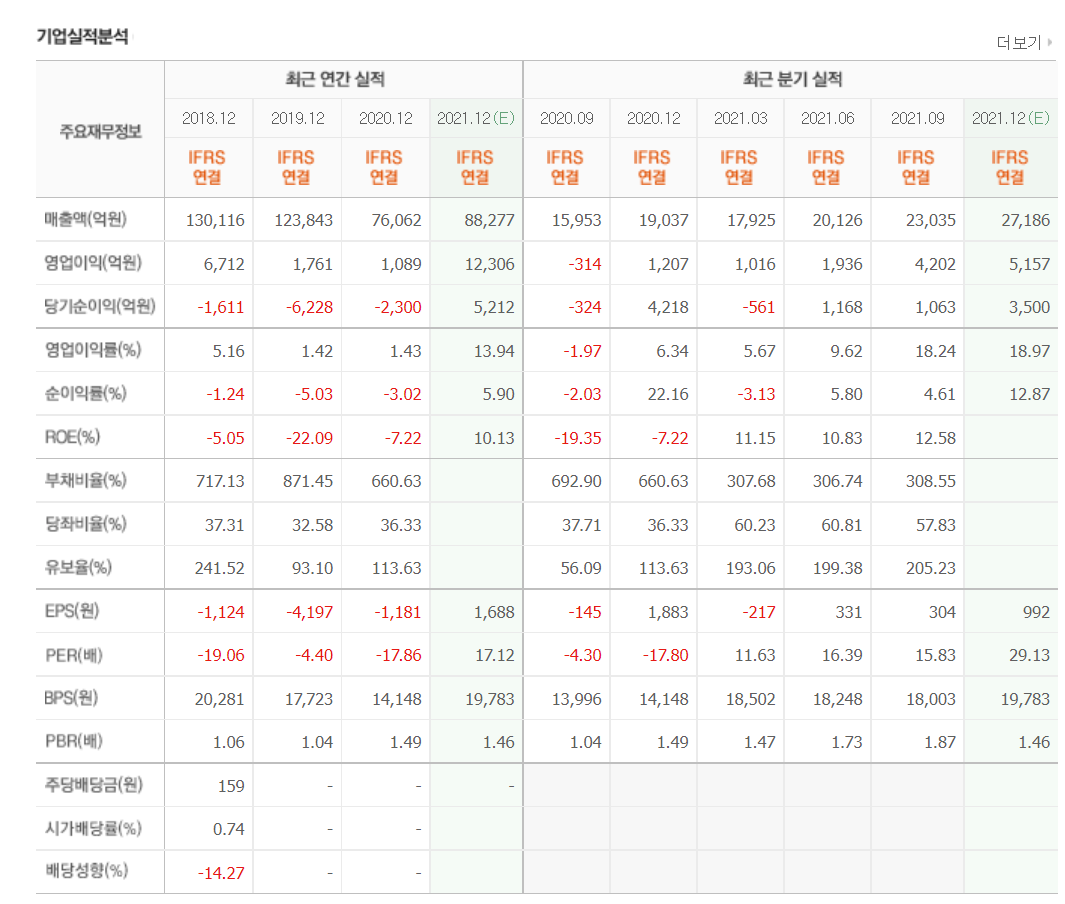The height and width of the screenshot is (904, 1065).
Task: Click the quarterly 2021.03 column header
Action: pos(740,118)
